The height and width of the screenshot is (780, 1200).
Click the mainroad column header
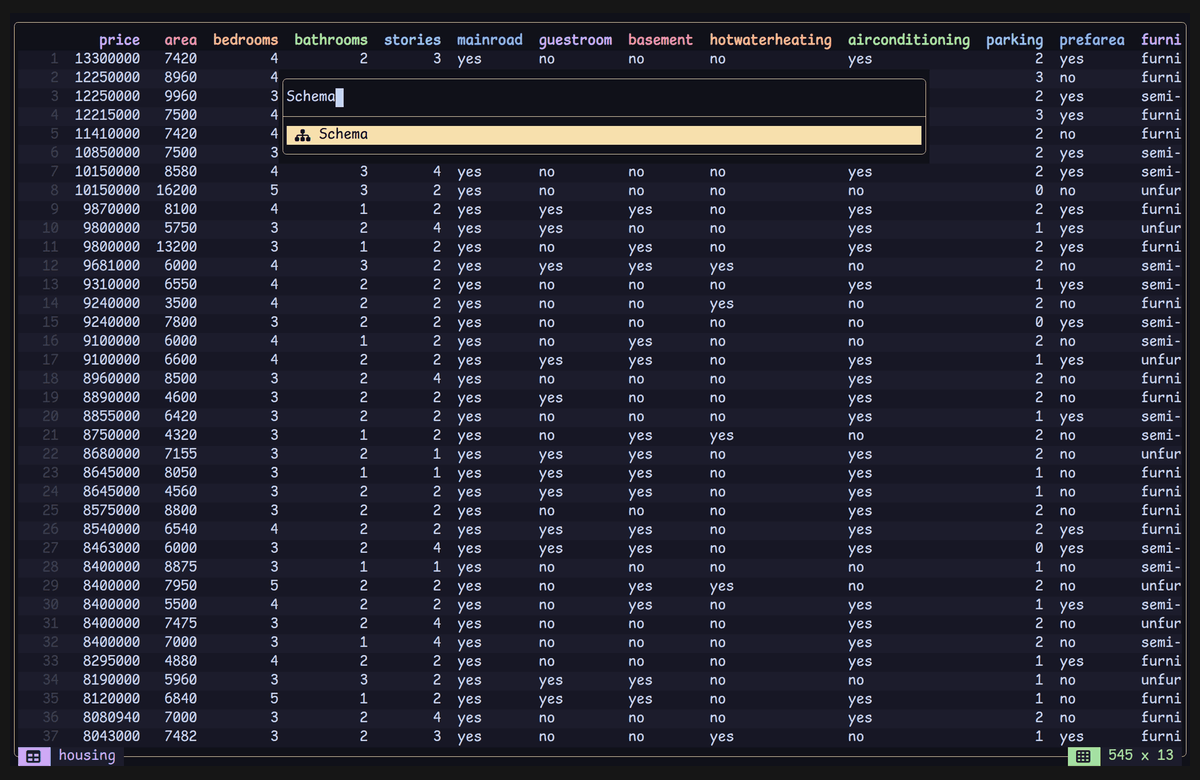pos(490,40)
